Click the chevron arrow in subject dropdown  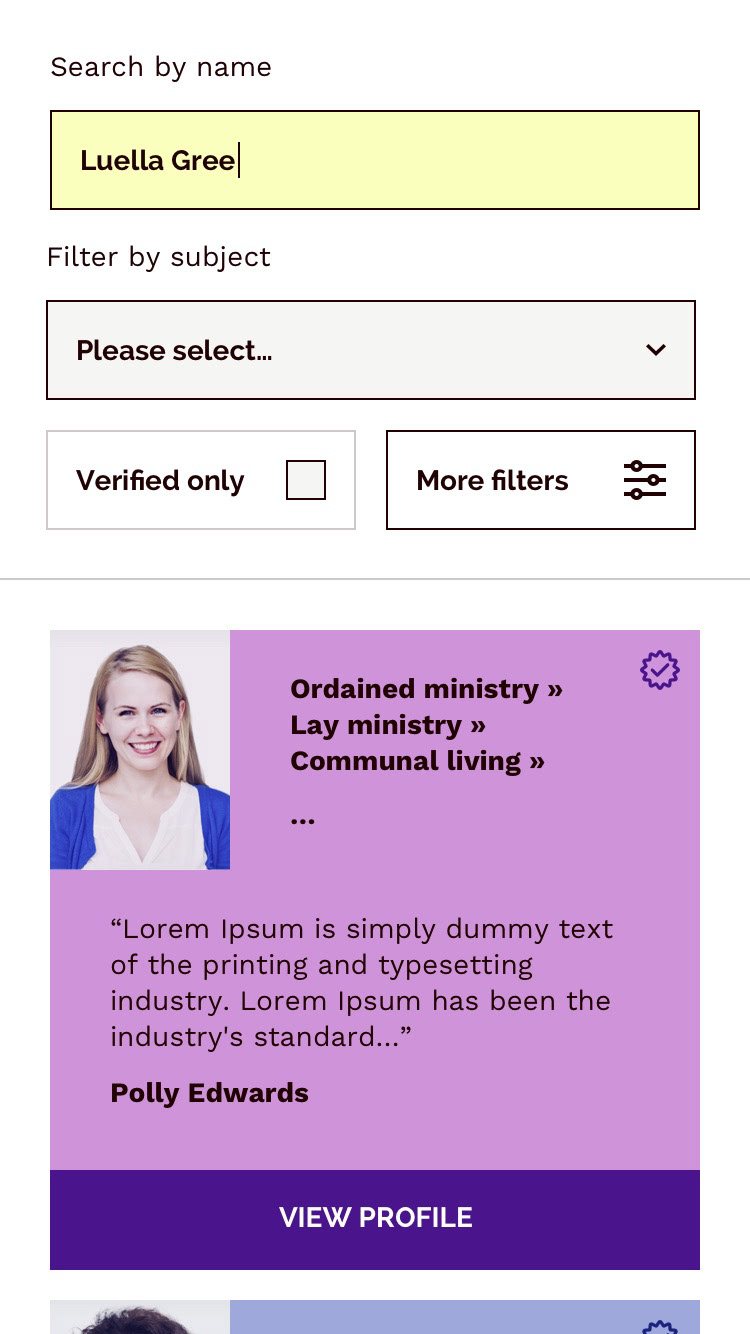click(x=656, y=350)
